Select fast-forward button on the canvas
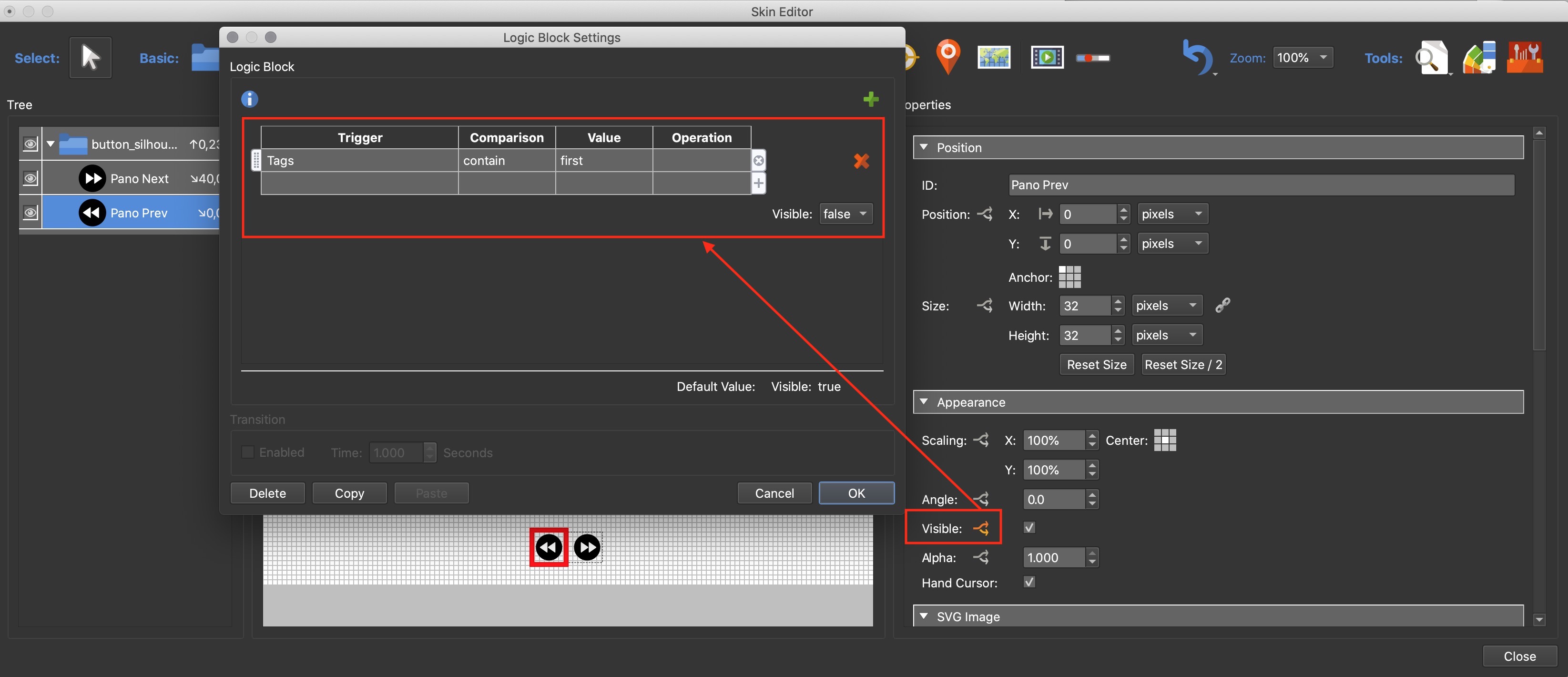This screenshot has height=677, width=1568. tap(587, 547)
